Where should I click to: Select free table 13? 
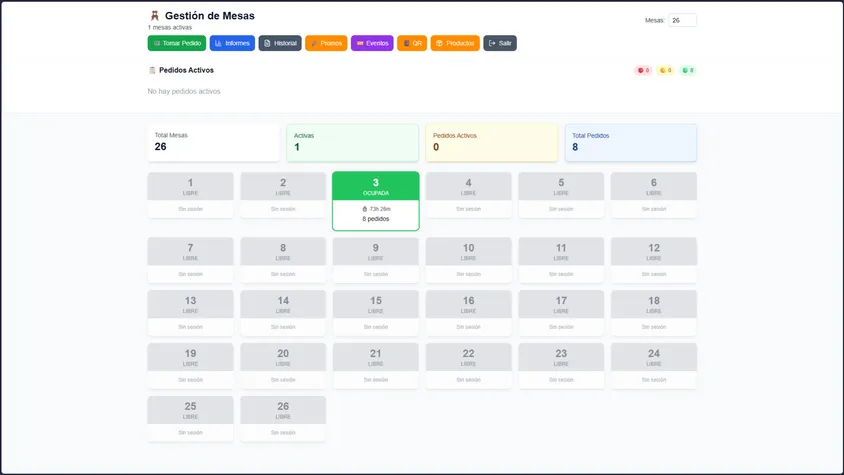pyautogui.click(x=191, y=313)
